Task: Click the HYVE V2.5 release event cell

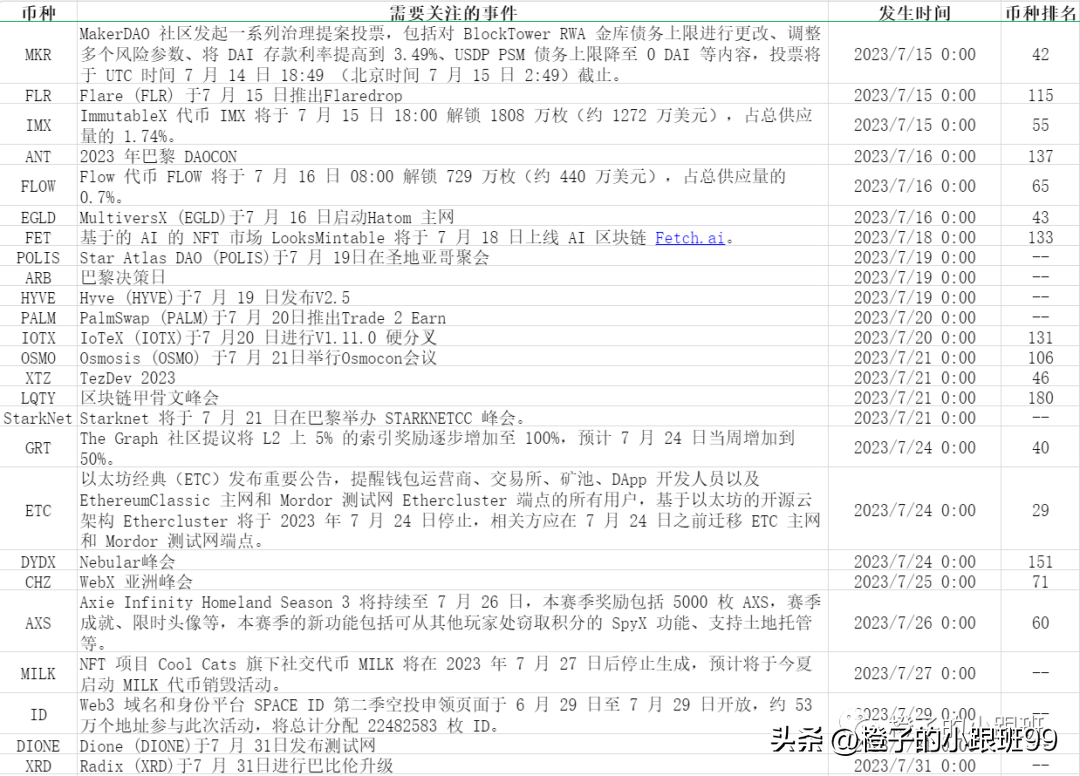Action: [x=453, y=297]
